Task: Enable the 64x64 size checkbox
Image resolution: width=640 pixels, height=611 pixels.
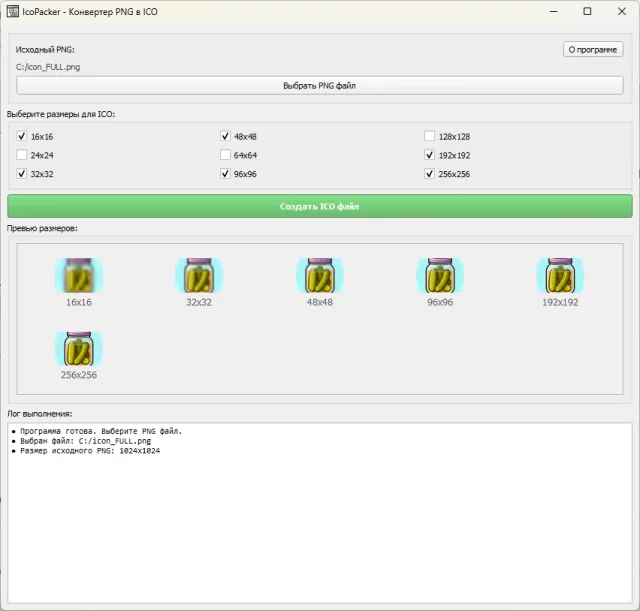Action: pos(225,155)
